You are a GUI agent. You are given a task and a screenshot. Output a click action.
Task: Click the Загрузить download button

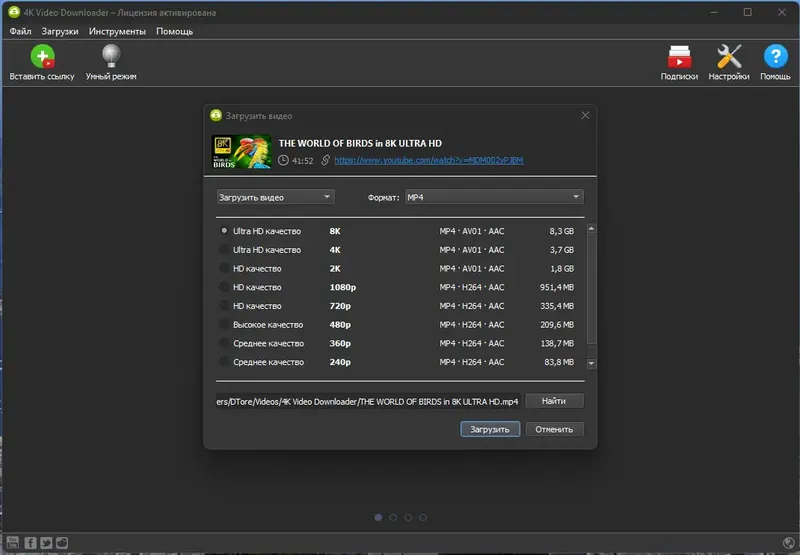click(x=490, y=429)
